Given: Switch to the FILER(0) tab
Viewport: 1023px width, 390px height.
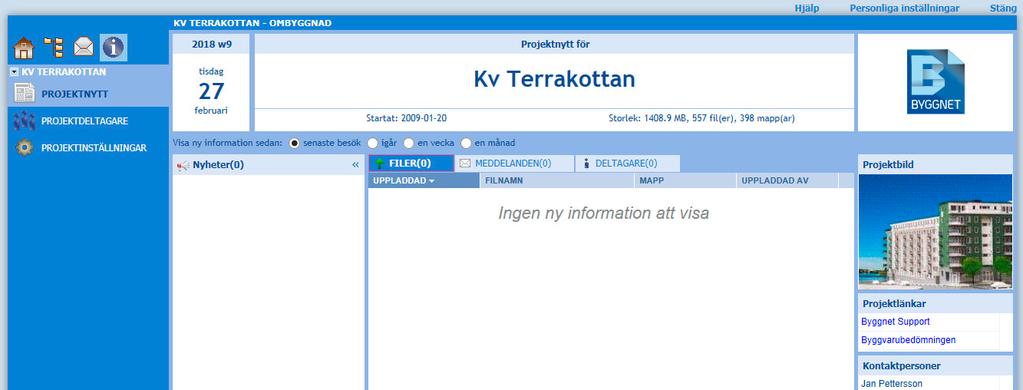Looking at the screenshot, I should coord(411,163).
